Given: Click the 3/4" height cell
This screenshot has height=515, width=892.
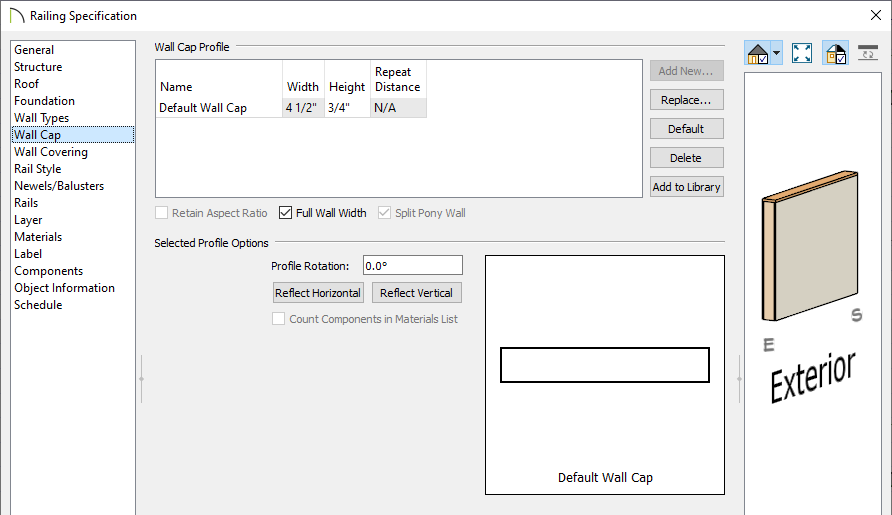Looking at the screenshot, I should click(x=347, y=108).
